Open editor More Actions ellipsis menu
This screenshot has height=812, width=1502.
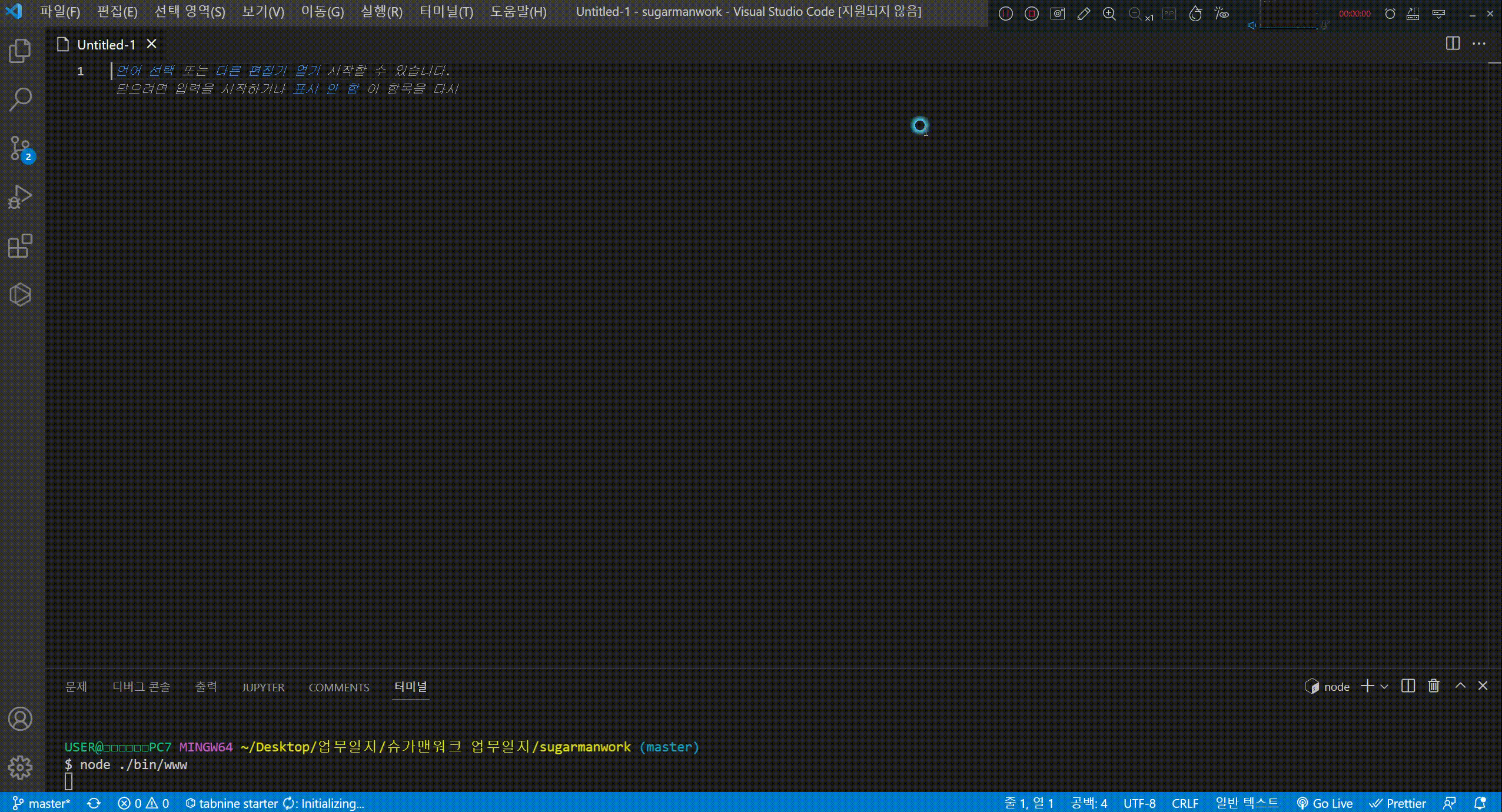tap(1479, 44)
